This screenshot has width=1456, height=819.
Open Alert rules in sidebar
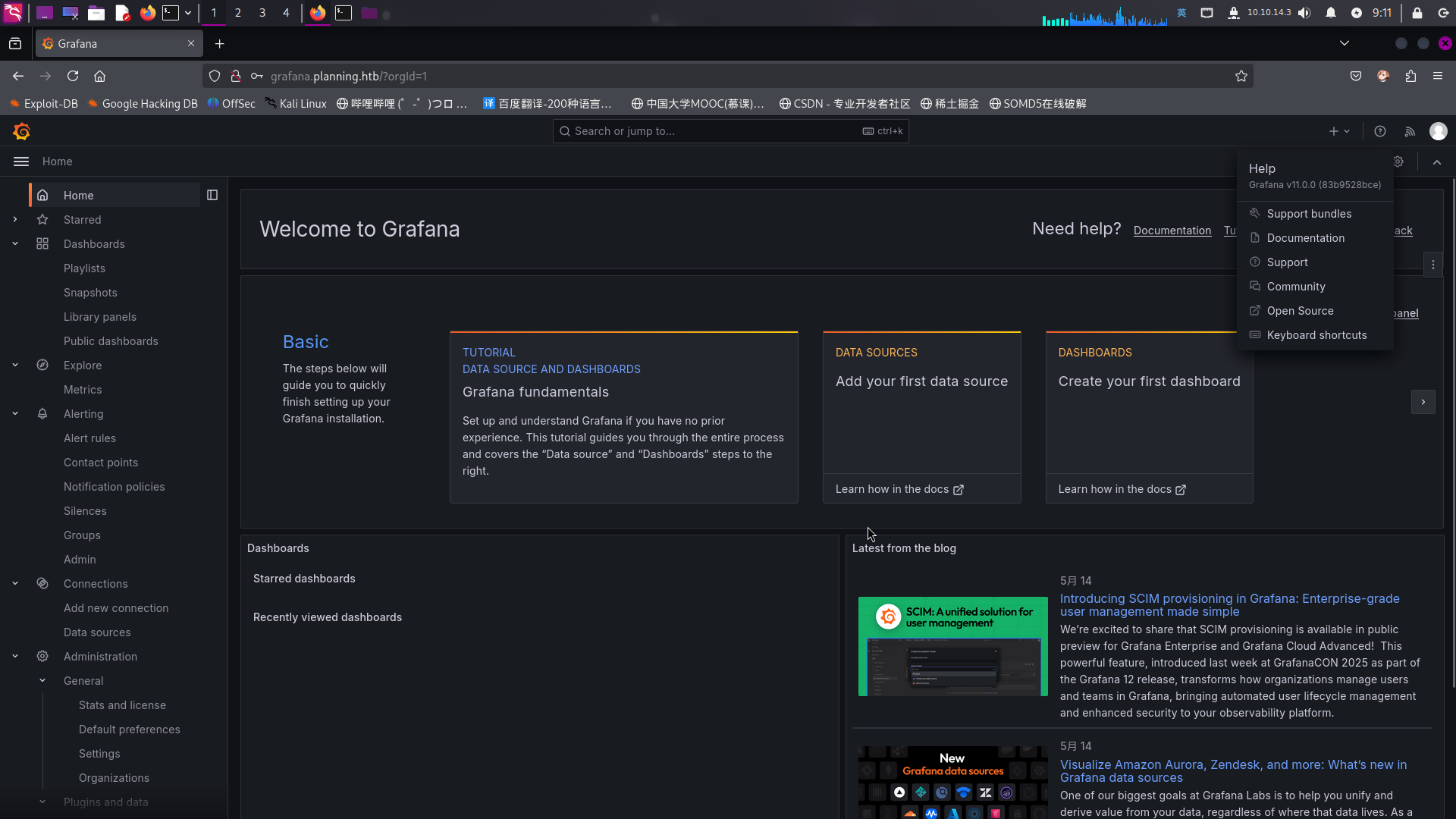(89, 438)
